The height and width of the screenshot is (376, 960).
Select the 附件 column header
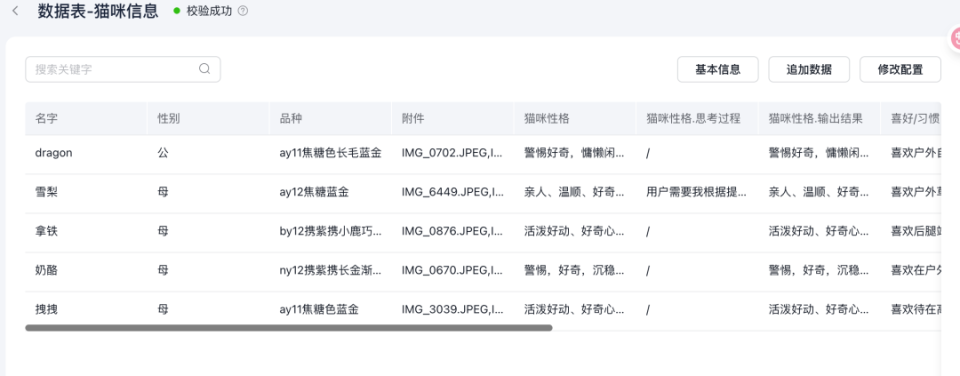click(452, 119)
